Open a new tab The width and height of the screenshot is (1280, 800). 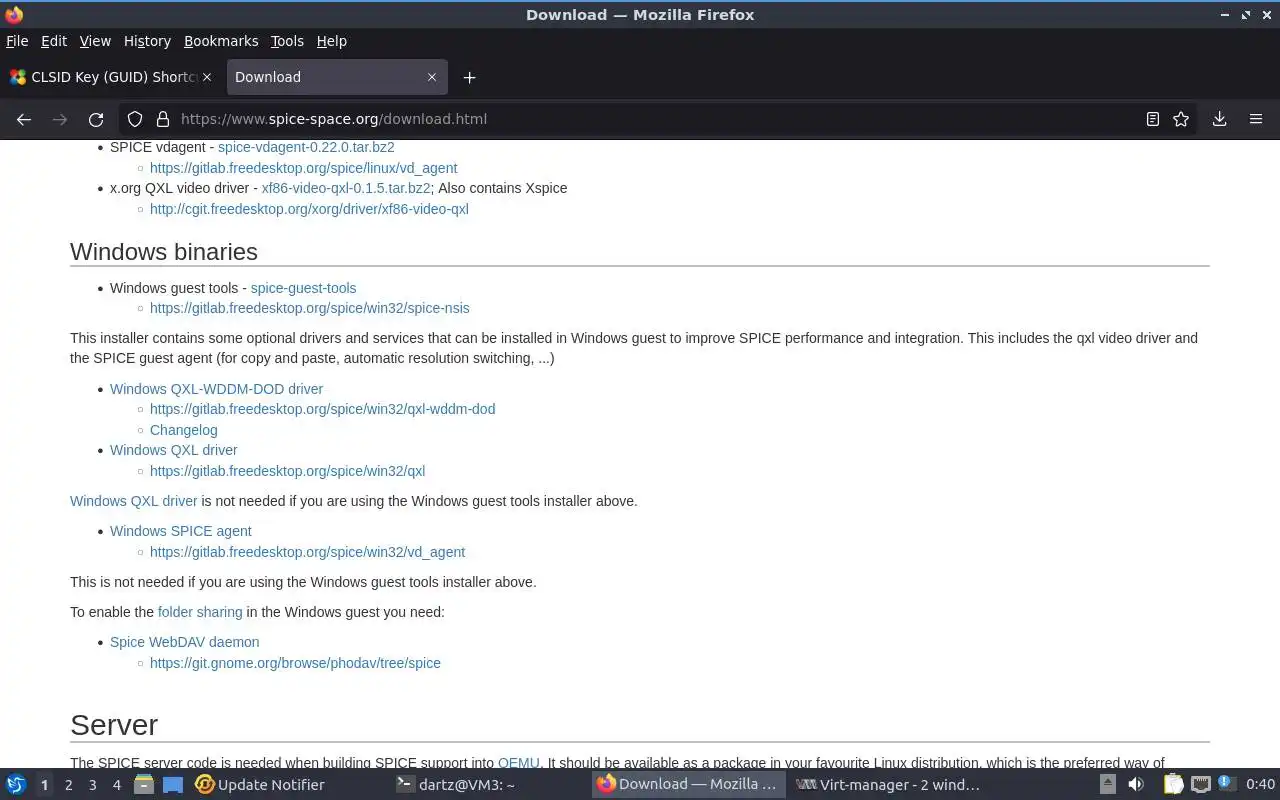[x=469, y=77]
